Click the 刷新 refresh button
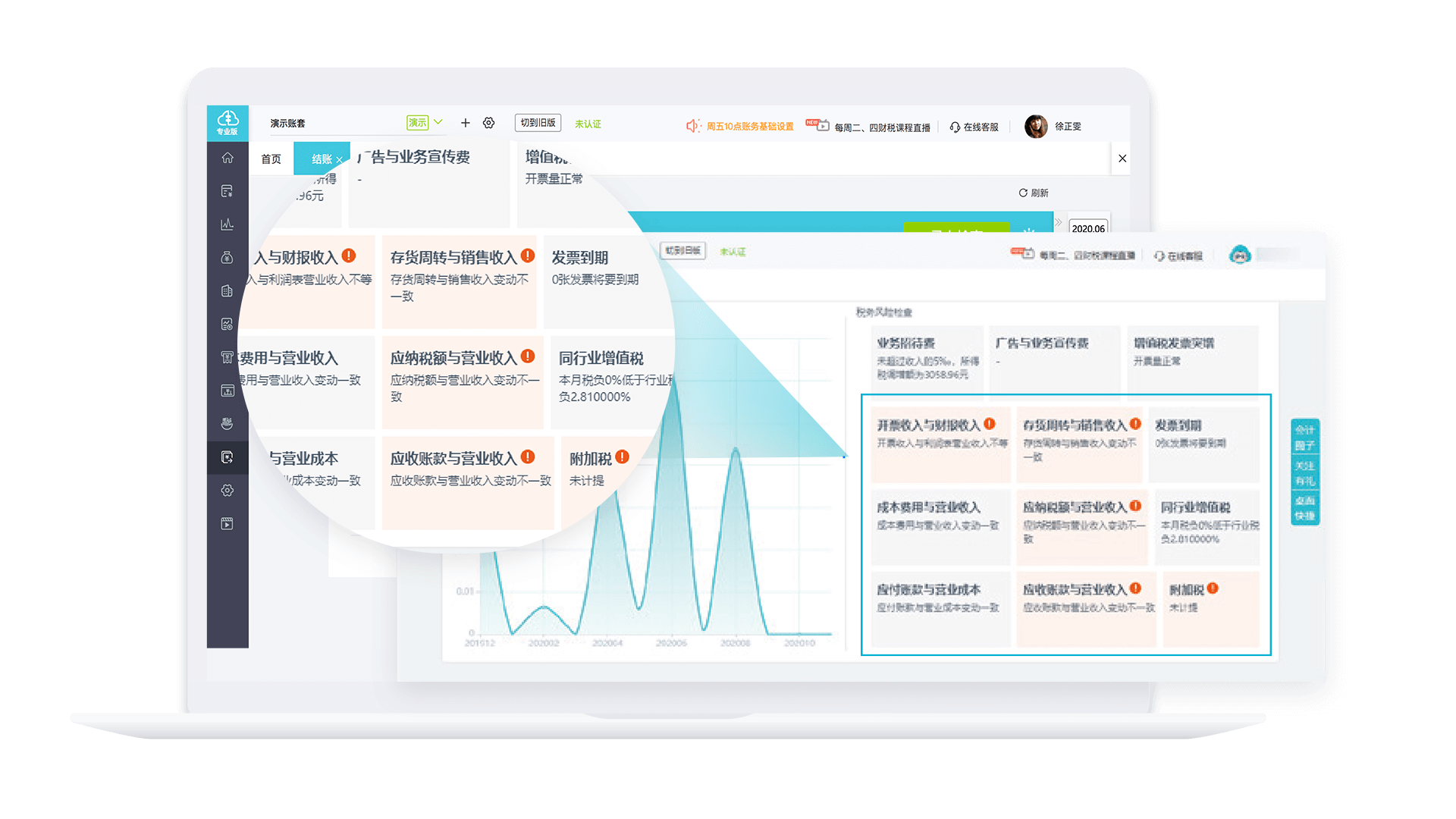1456x819 pixels. [1034, 193]
